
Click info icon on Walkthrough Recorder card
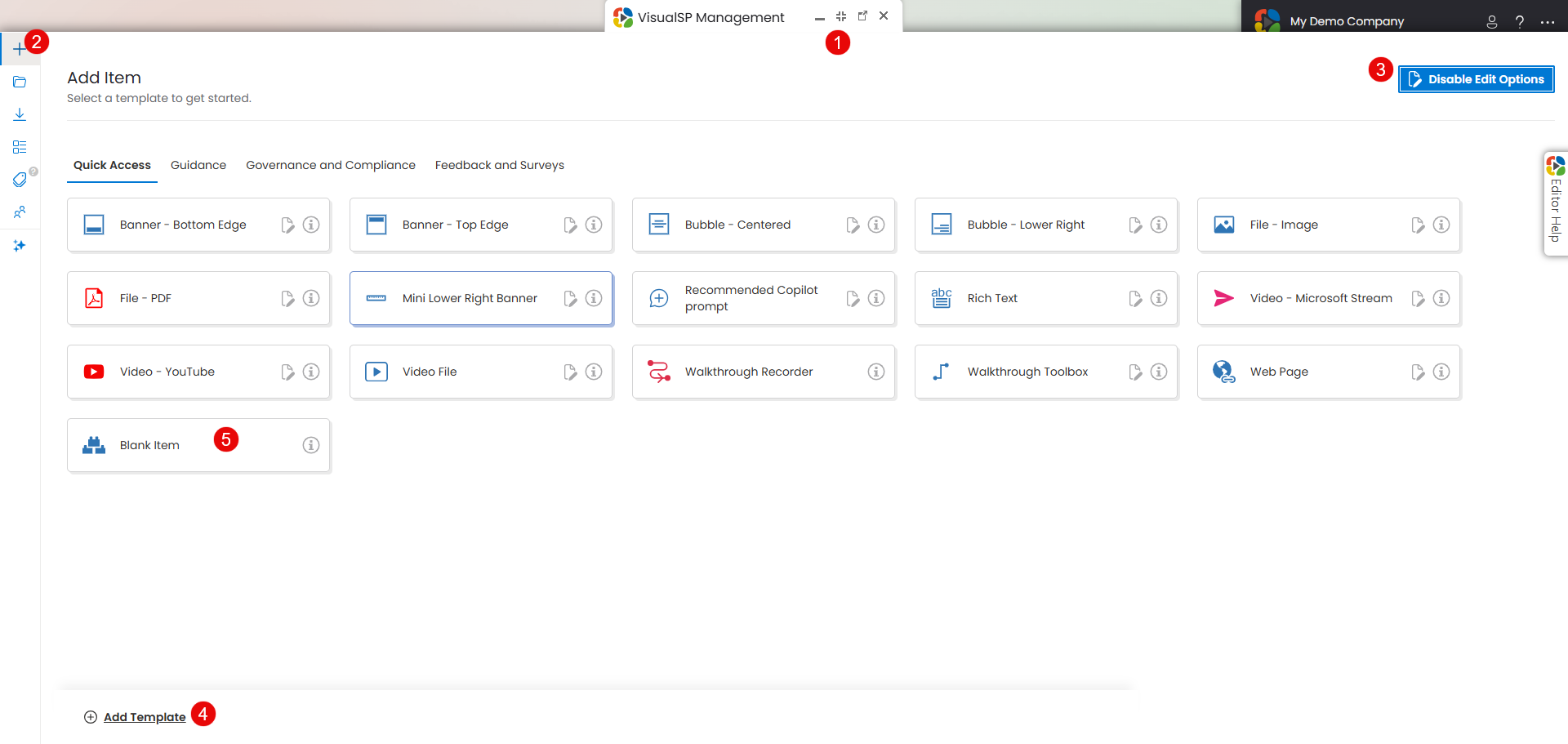tap(875, 372)
